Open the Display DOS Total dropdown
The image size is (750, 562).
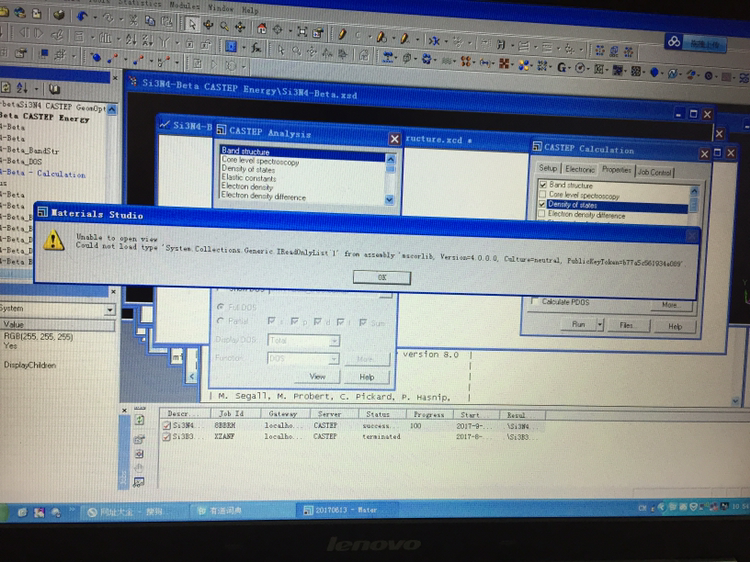click(334, 341)
